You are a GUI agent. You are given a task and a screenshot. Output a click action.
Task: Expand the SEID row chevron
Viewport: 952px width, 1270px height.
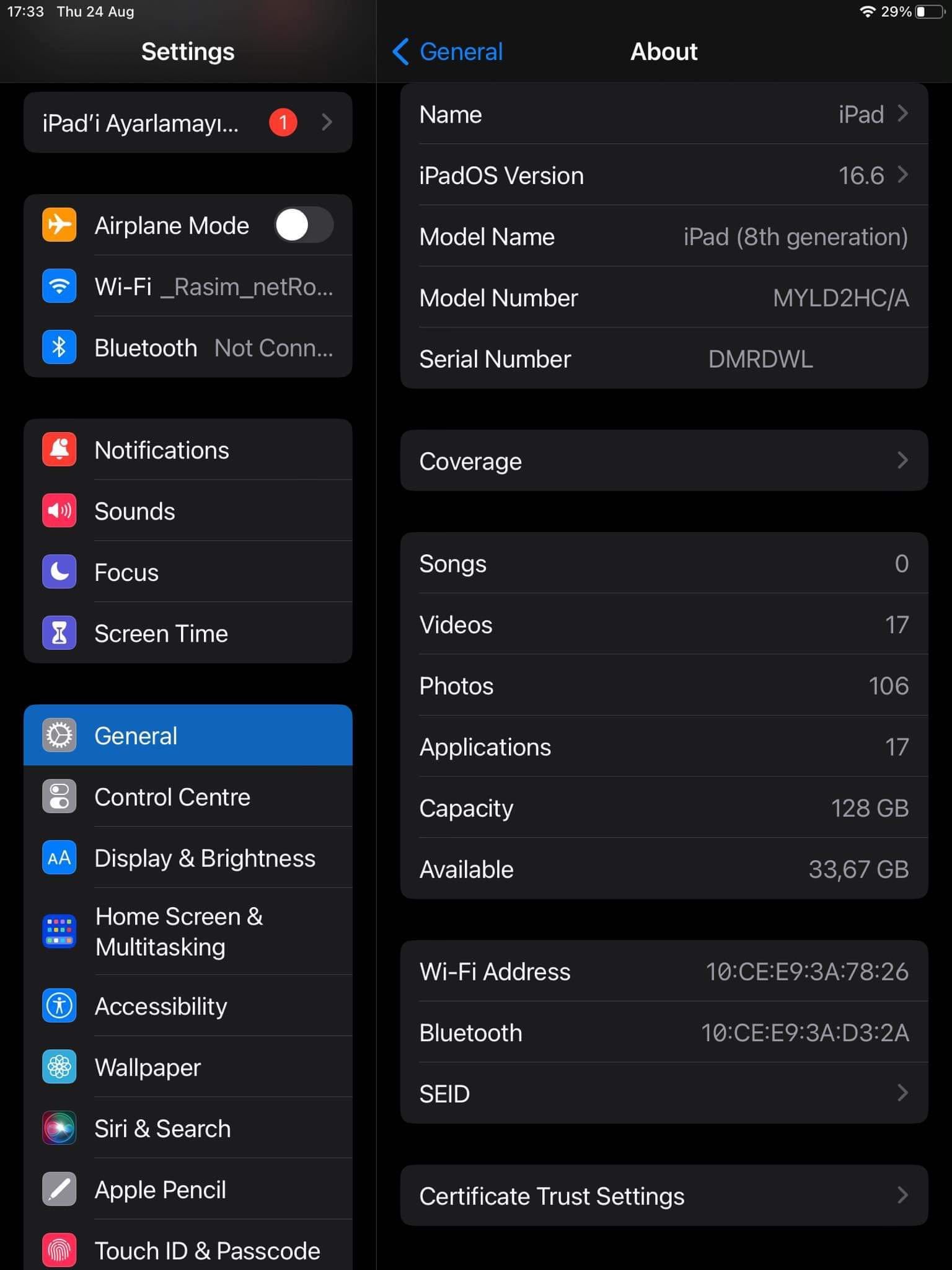tap(902, 1093)
